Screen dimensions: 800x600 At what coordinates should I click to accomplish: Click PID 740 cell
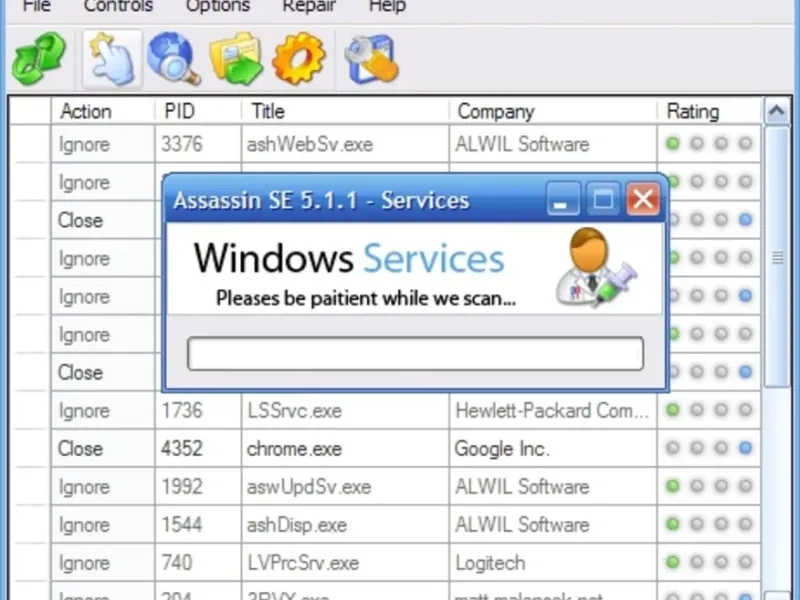pyautogui.click(x=198, y=563)
